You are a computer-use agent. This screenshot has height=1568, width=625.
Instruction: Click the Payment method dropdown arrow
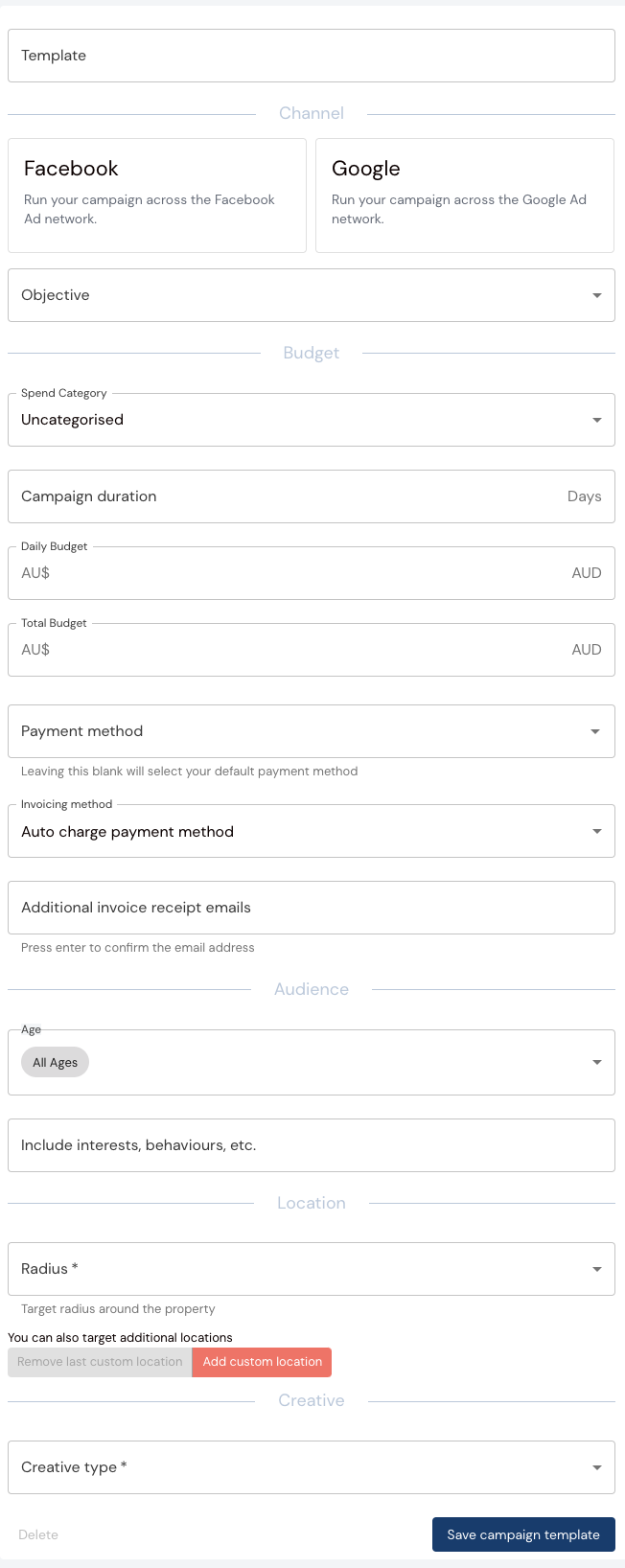click(595, 731)
